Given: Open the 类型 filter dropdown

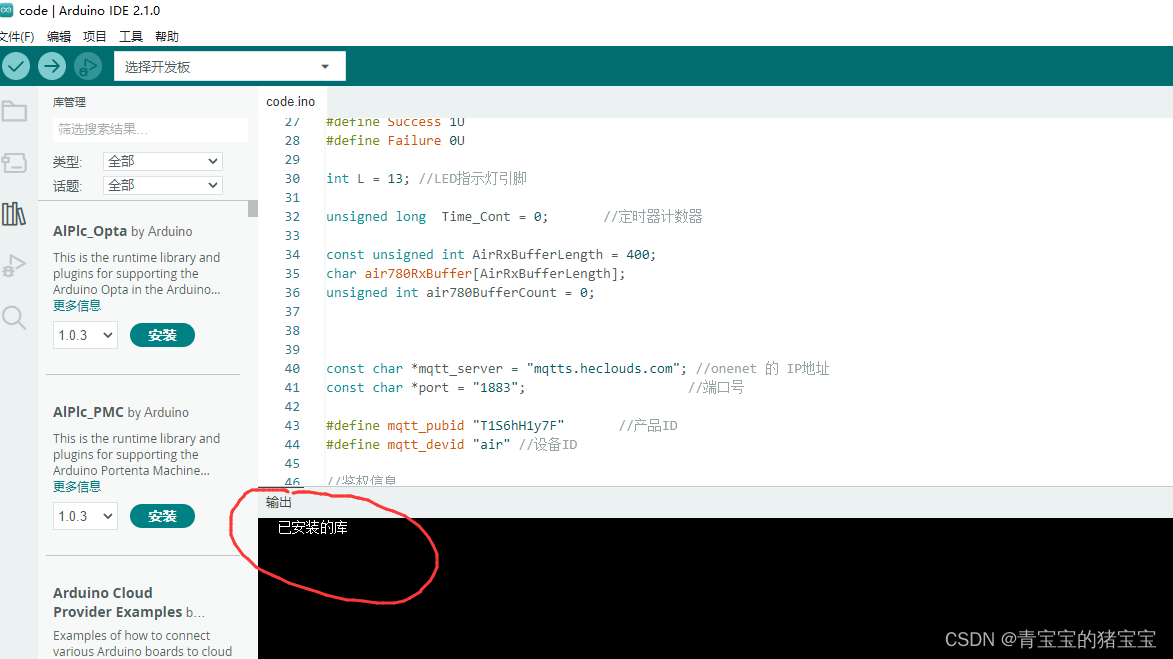Looking at the screenshot, I should (x=162, y=160).
